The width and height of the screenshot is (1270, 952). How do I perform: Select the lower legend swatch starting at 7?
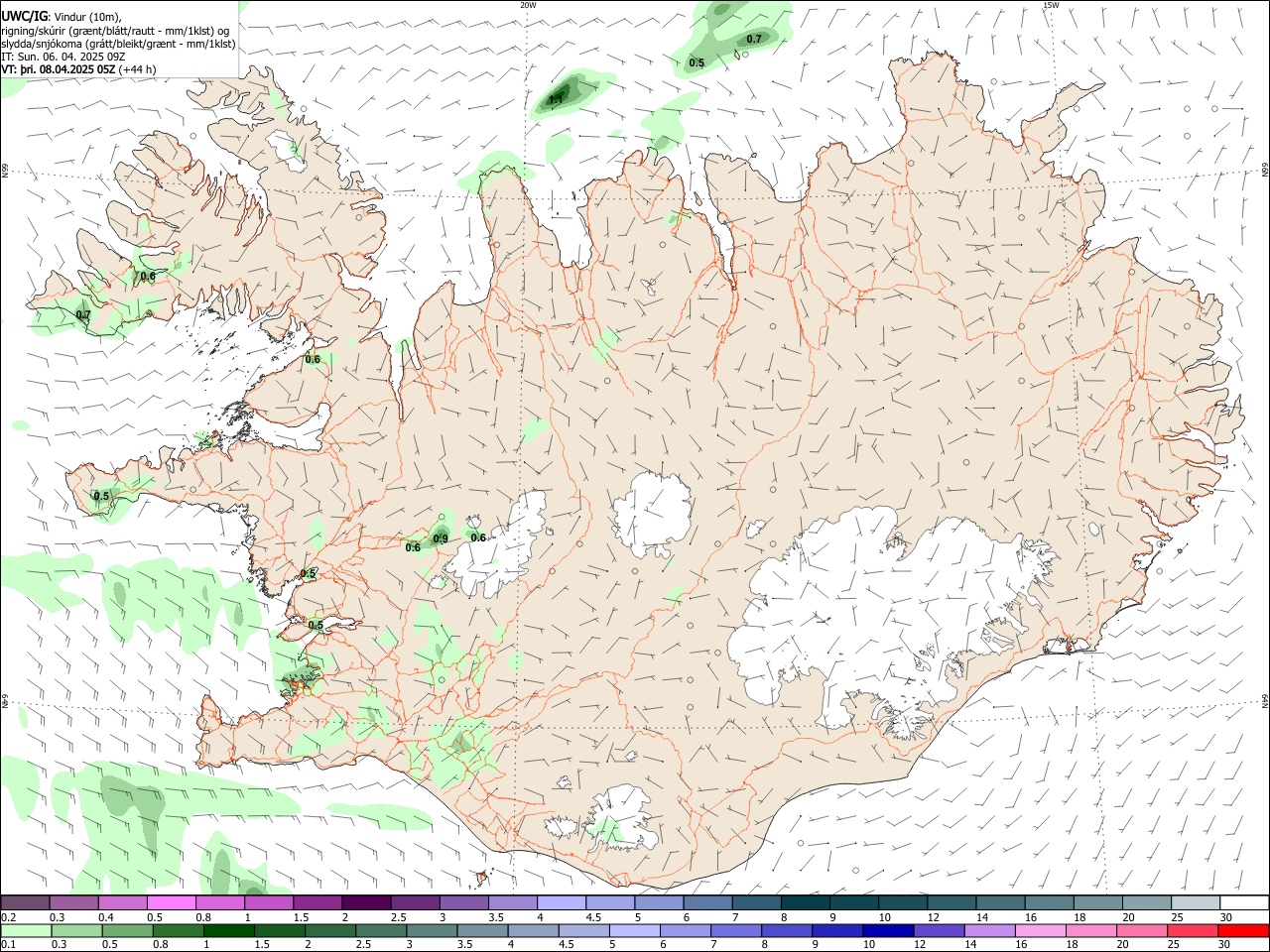pos(736,931)
